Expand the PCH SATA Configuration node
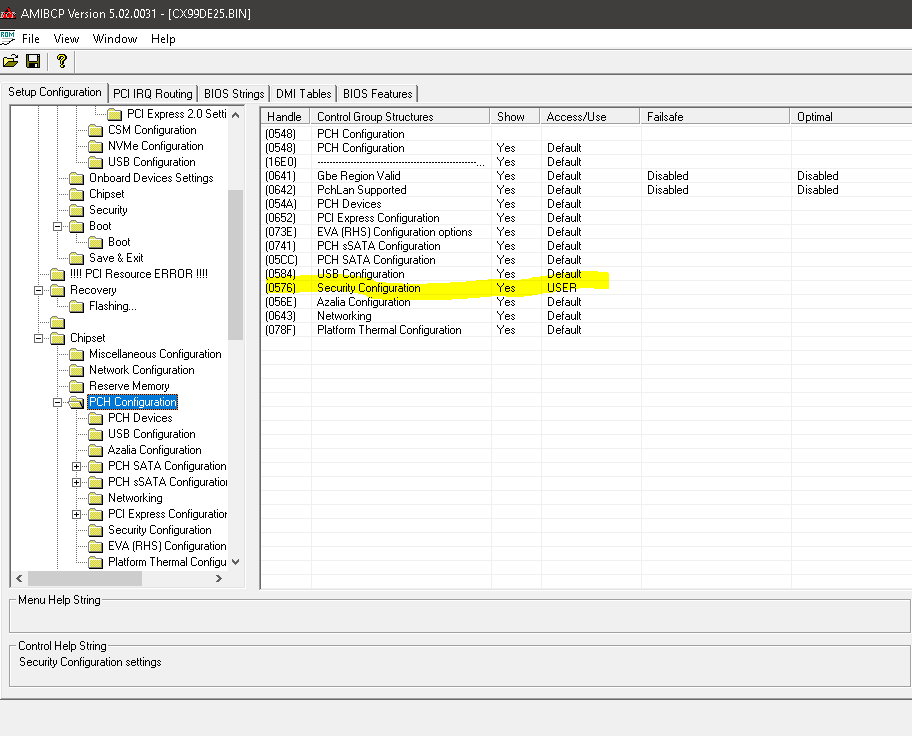Screen dimensions: 912x736 pyautogui.click(x=76, y=467)
